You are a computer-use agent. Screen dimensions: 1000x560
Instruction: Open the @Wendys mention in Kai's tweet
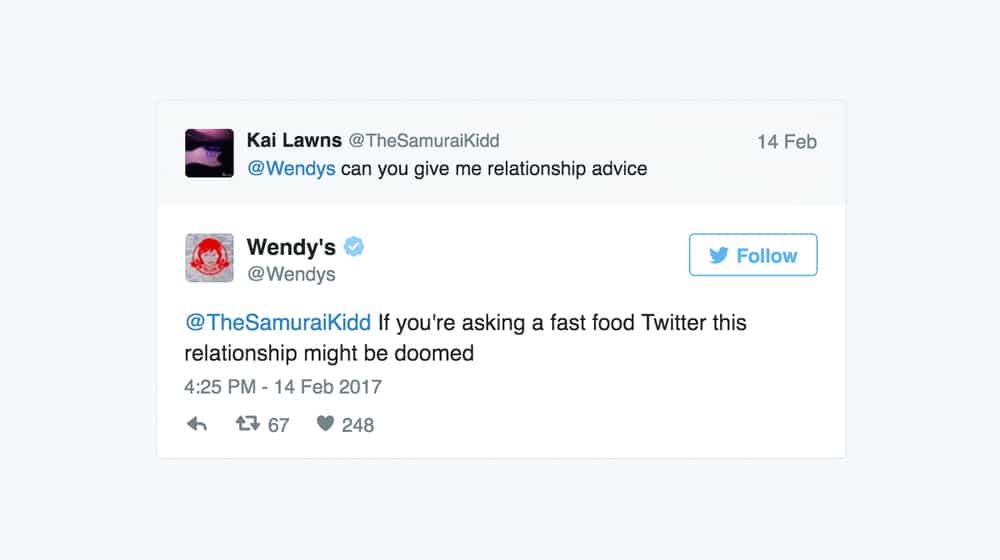(x=291, y=168)
